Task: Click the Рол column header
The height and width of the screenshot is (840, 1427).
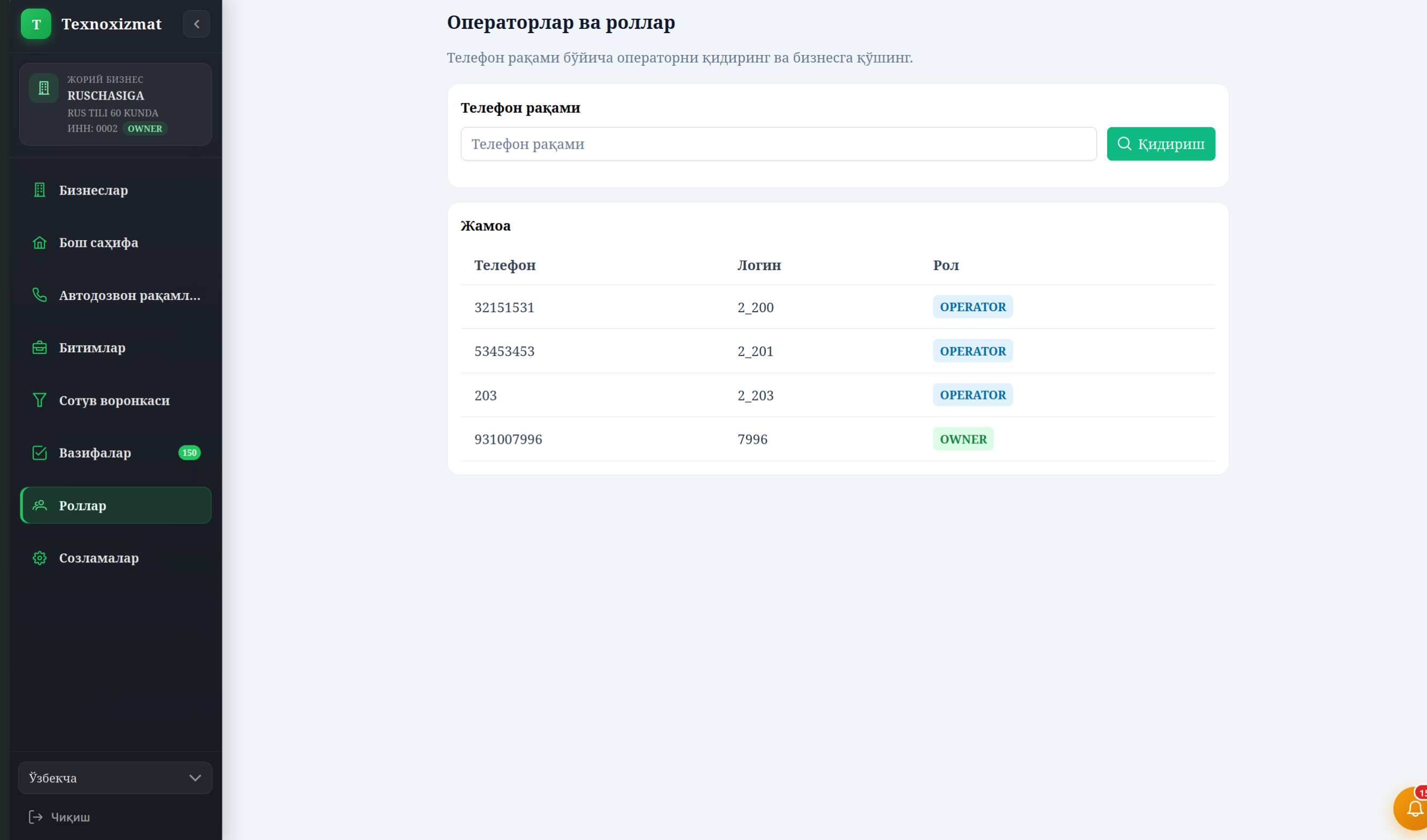Action: [946, 265]
